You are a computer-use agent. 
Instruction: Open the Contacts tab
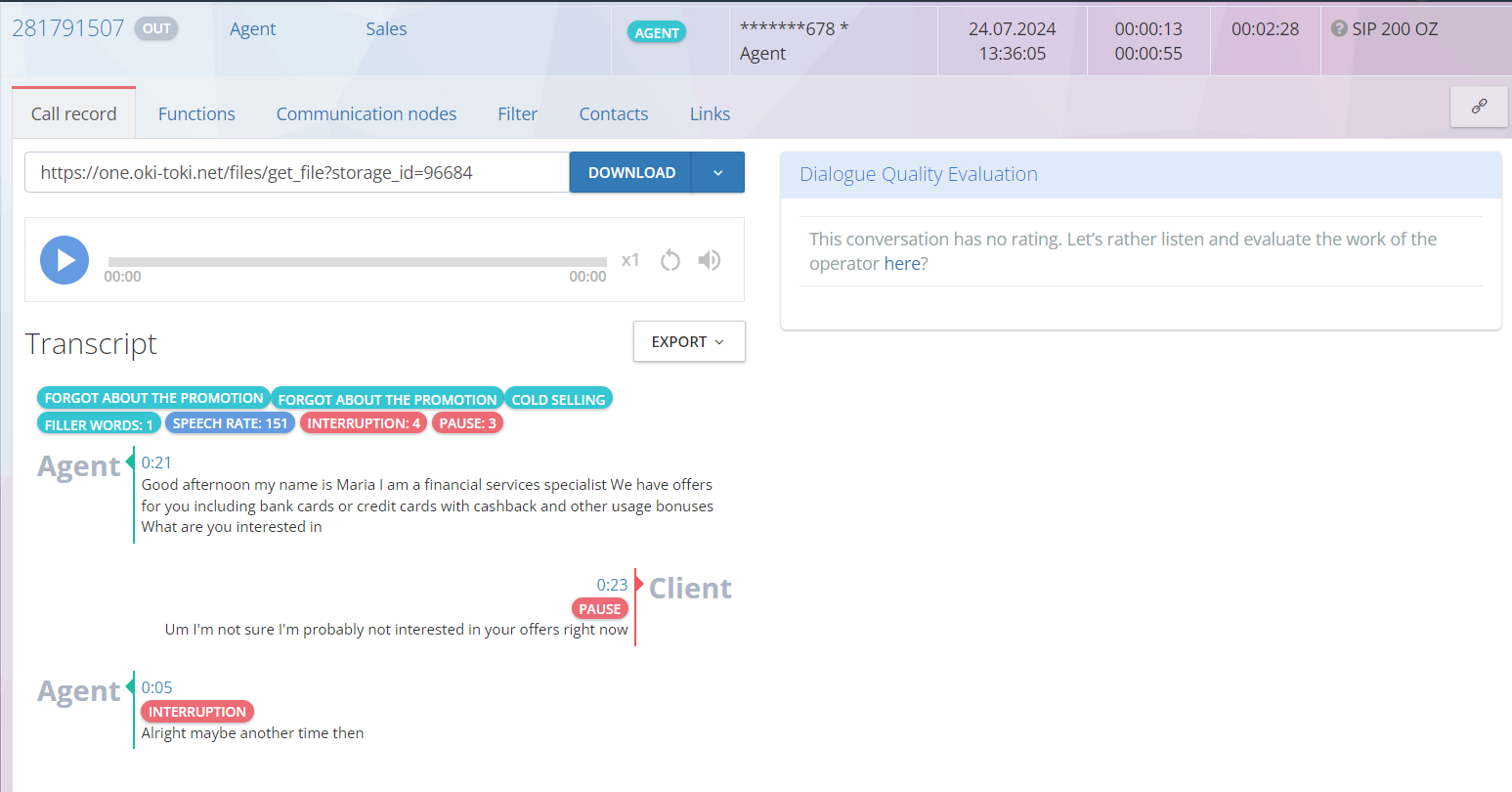point(613,113)
